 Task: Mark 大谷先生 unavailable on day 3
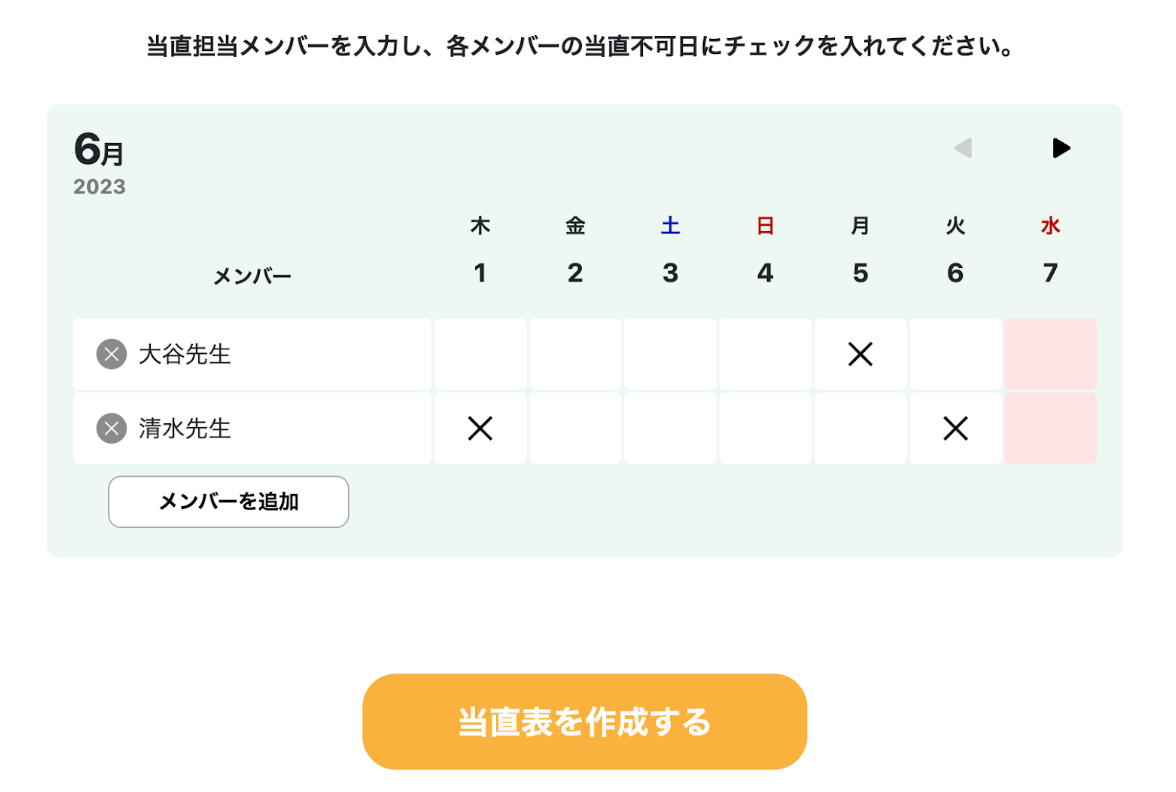[x=670, y=354]
